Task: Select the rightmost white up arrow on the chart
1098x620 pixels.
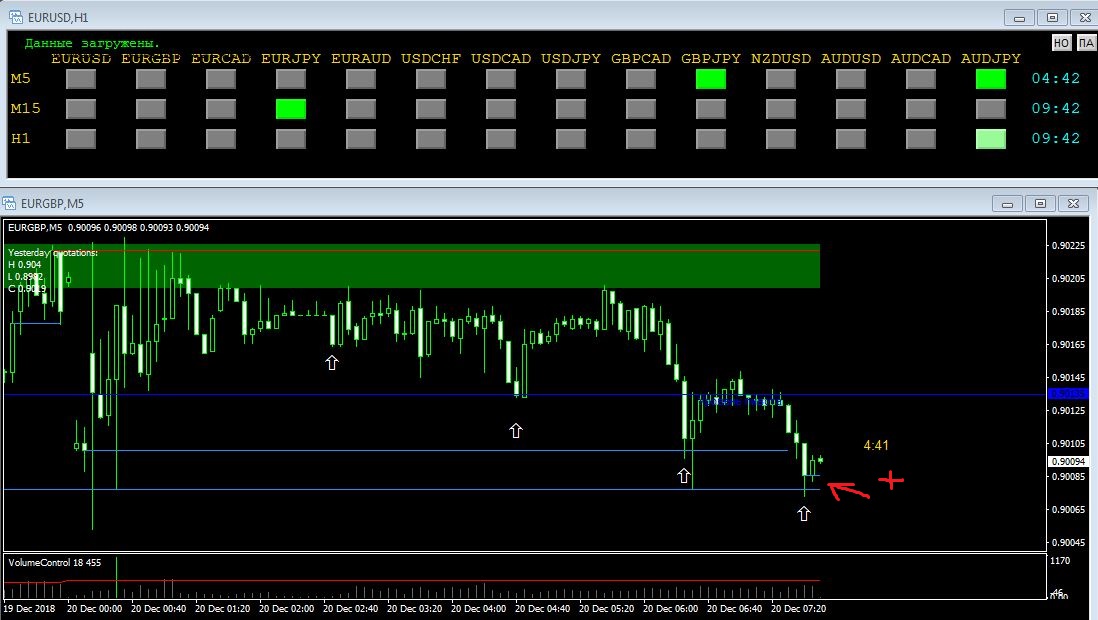Action: [x=804, y=513]
